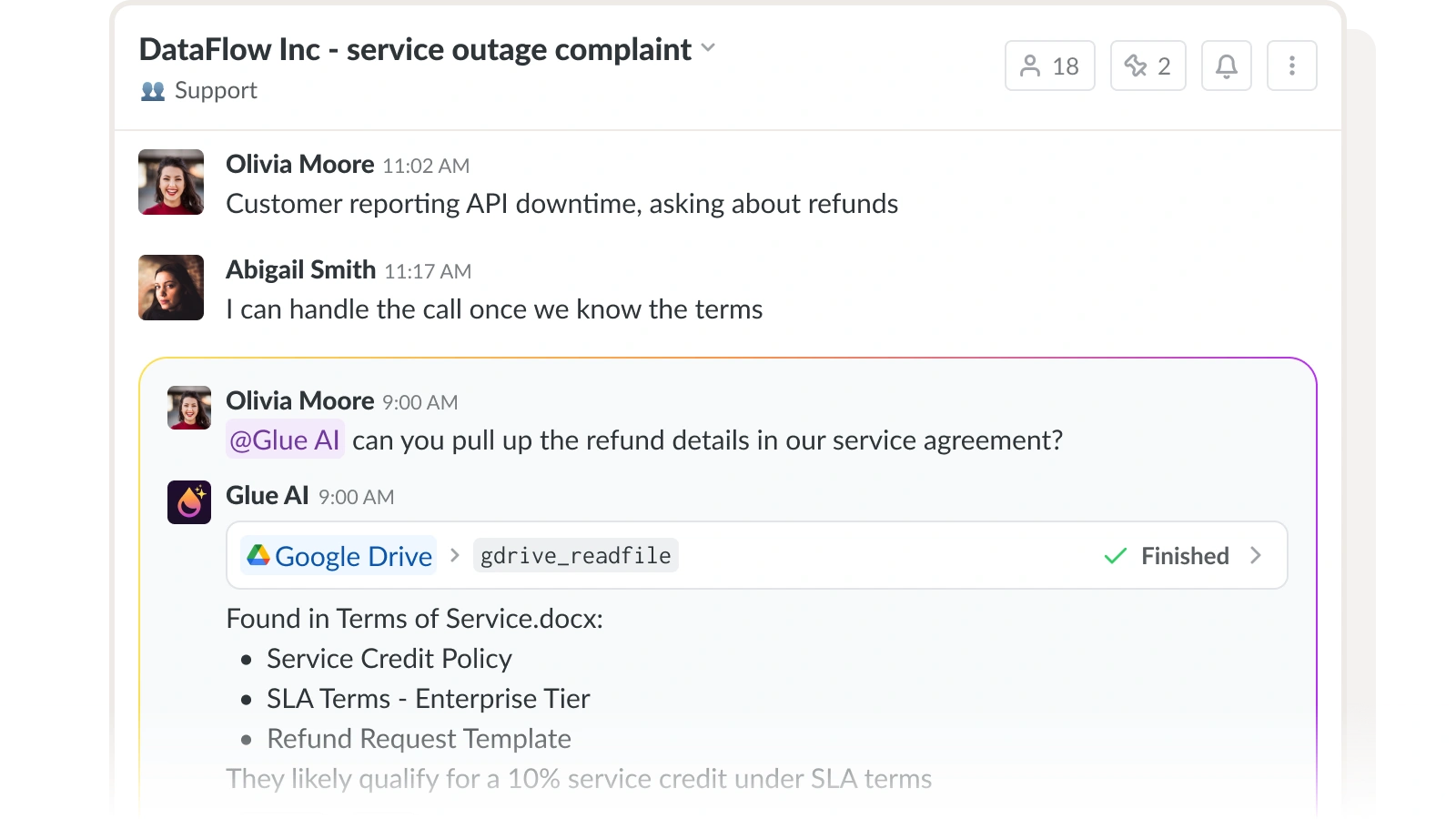Click Abigail's message about handling the call
Image resolution: width=1456 pixels, height=819 pixels.
pos(494,309)
